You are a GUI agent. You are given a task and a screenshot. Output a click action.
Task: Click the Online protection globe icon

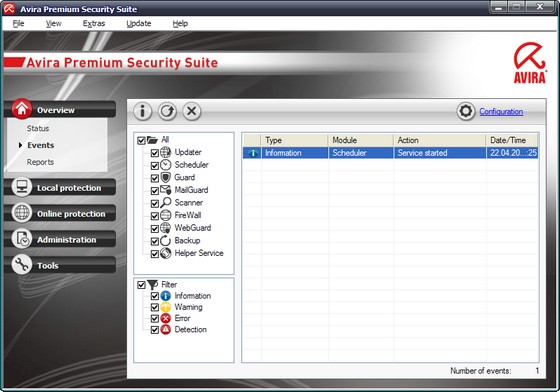point(22,212)
